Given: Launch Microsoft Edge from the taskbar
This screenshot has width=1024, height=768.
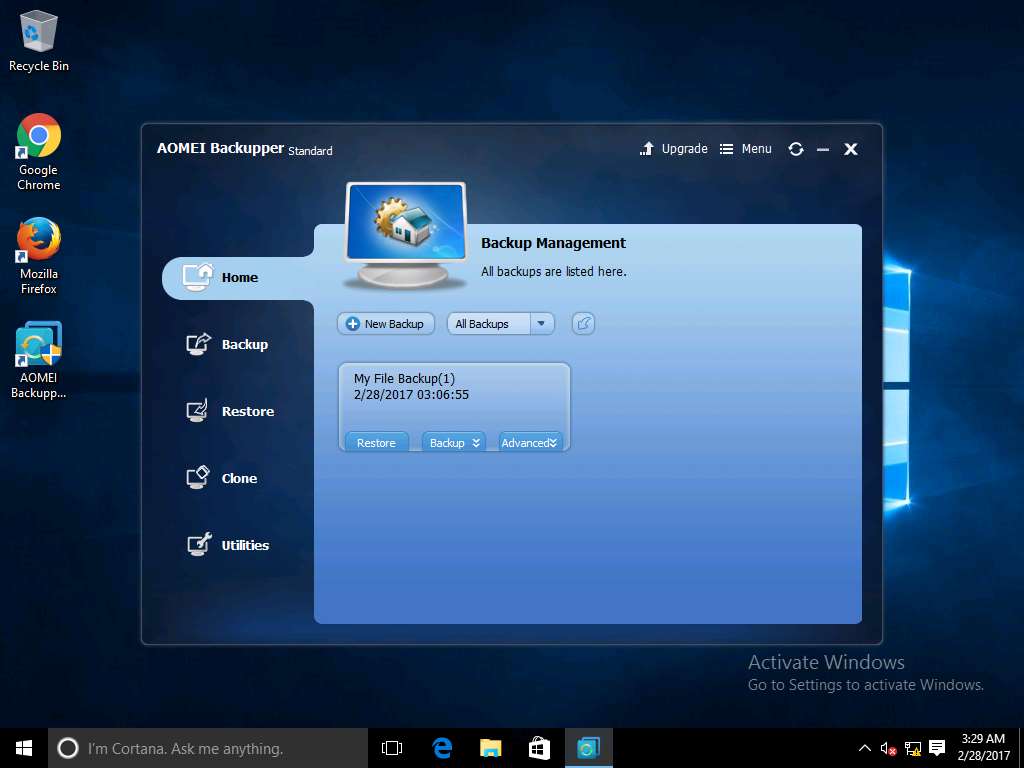Looking at the screenshot, I should point(442,748).
